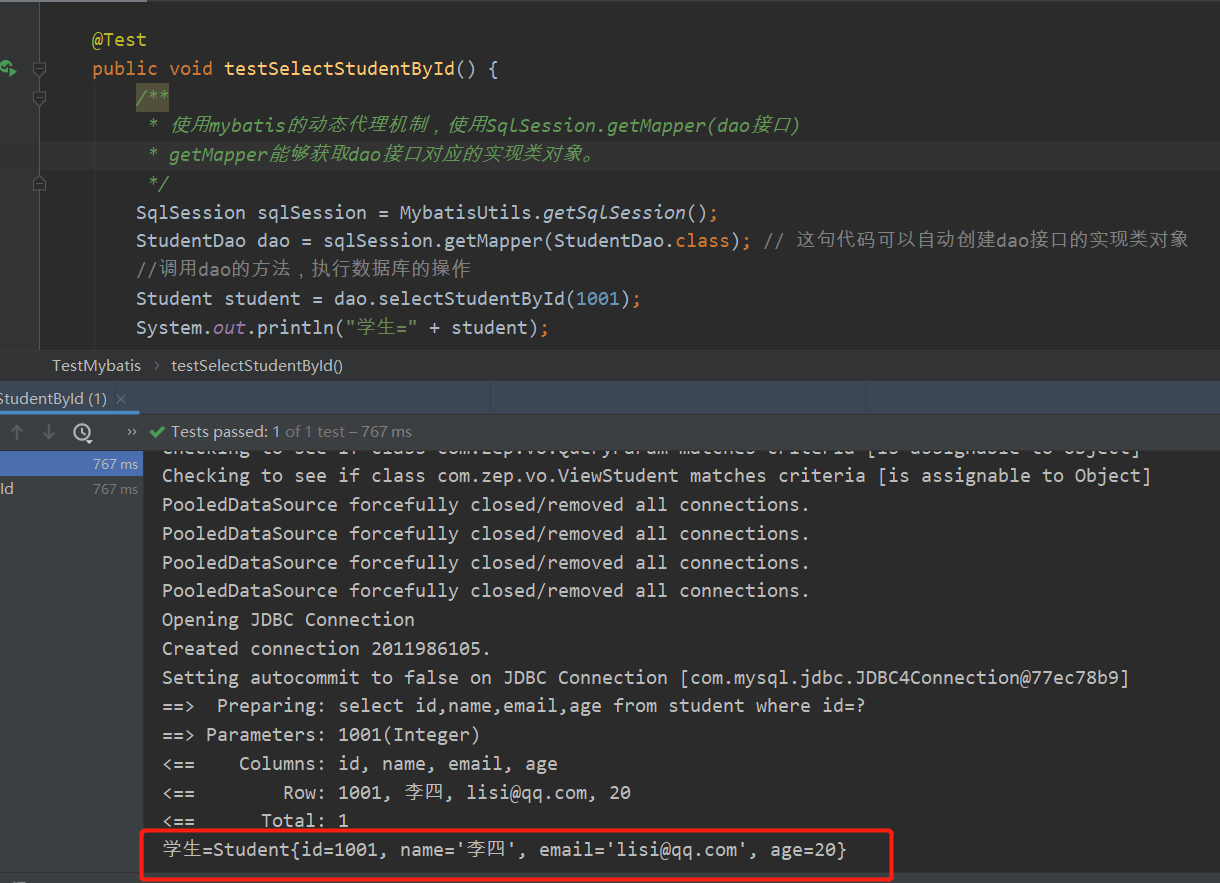Viewport: 1220px width, 883px height.
Task: Click the green tests passed checkmark
Action: 157,432
